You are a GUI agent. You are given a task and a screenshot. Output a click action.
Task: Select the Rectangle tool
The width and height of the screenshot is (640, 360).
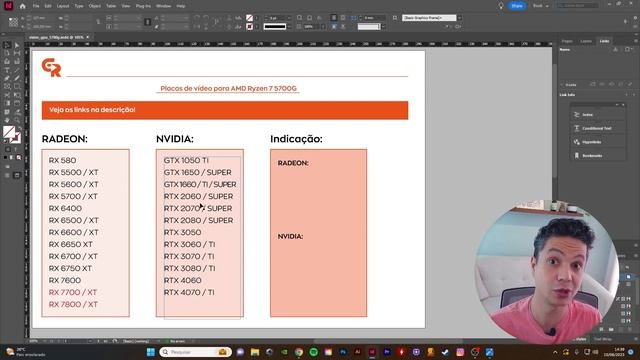[17, 87]
